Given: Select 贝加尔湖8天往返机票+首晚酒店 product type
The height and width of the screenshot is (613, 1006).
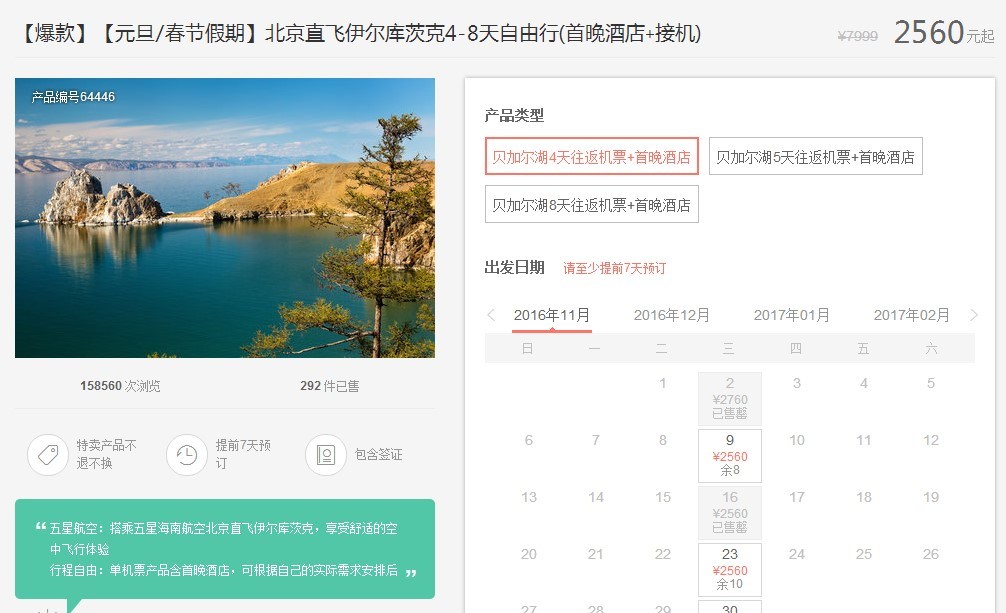Looking at the screenshot, I should coord(592,204).
